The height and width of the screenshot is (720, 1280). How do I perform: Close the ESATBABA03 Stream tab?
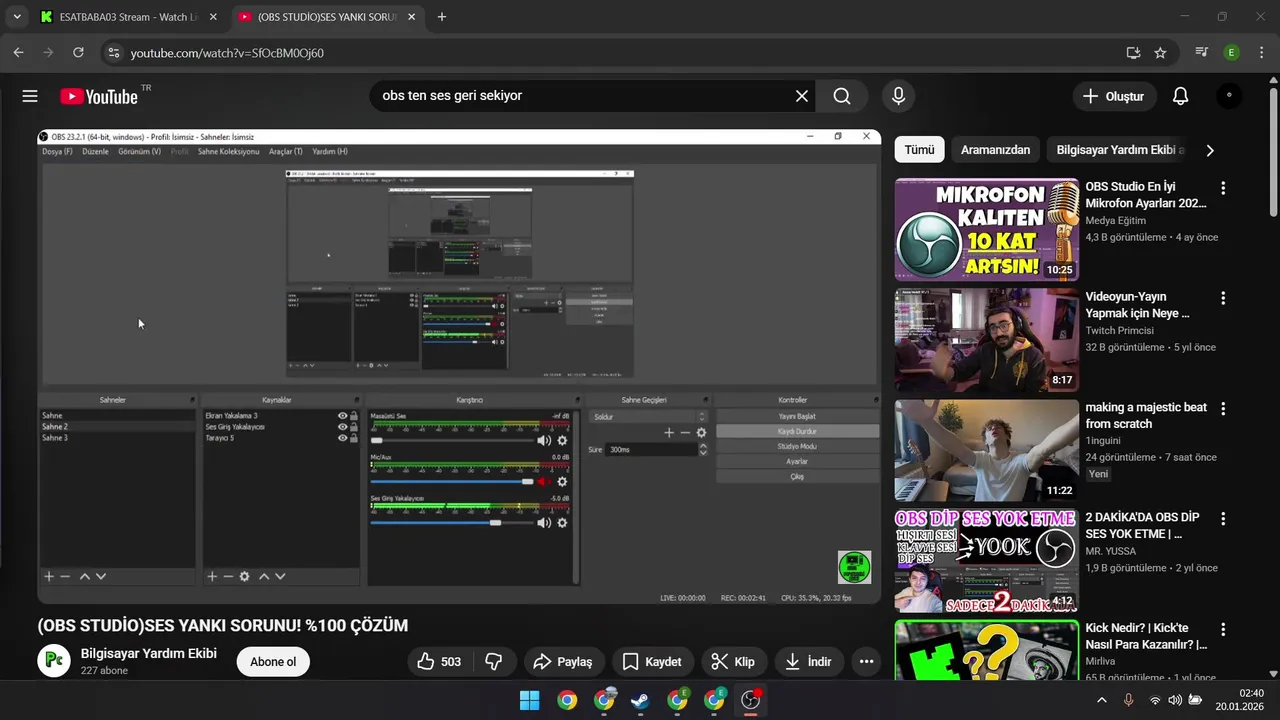(x=213, y=17)
